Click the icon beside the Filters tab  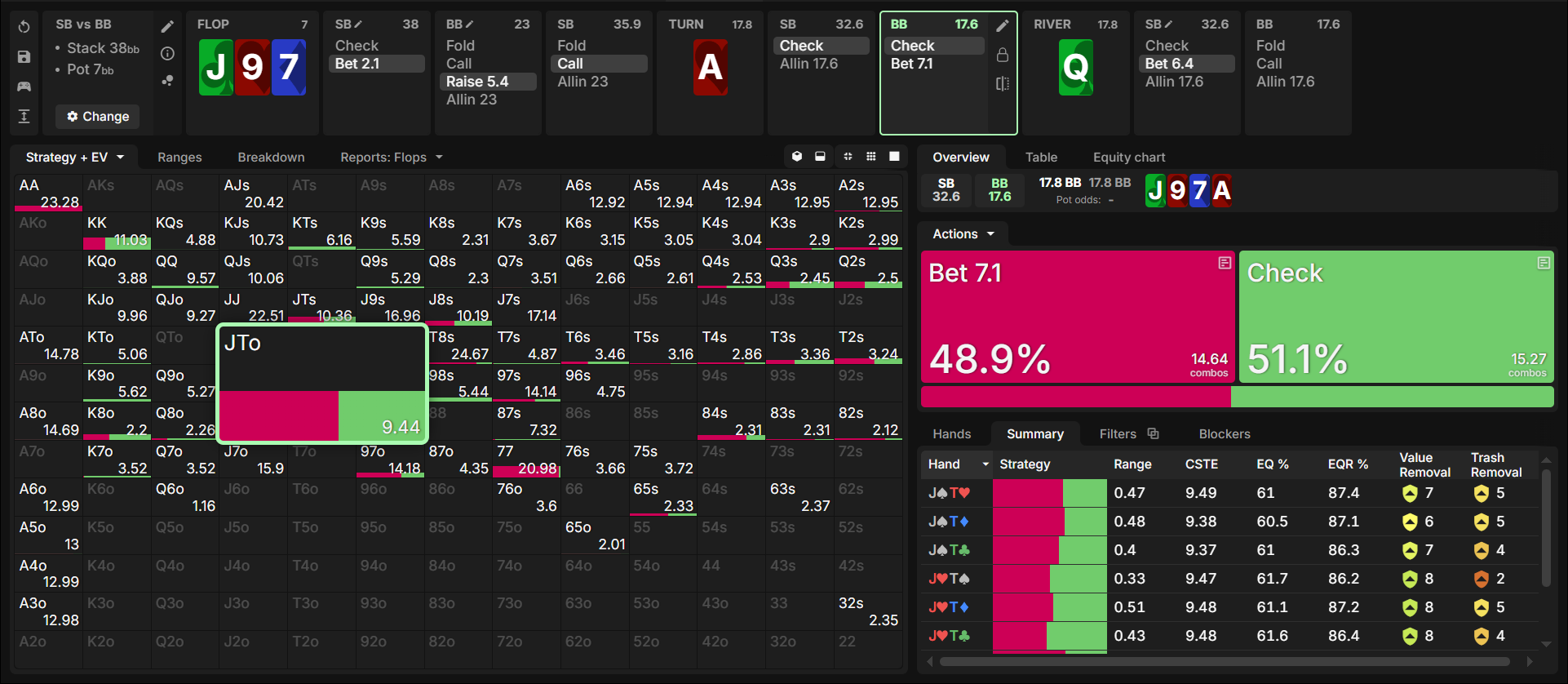pyautogui.click(x=1153, y=433)
